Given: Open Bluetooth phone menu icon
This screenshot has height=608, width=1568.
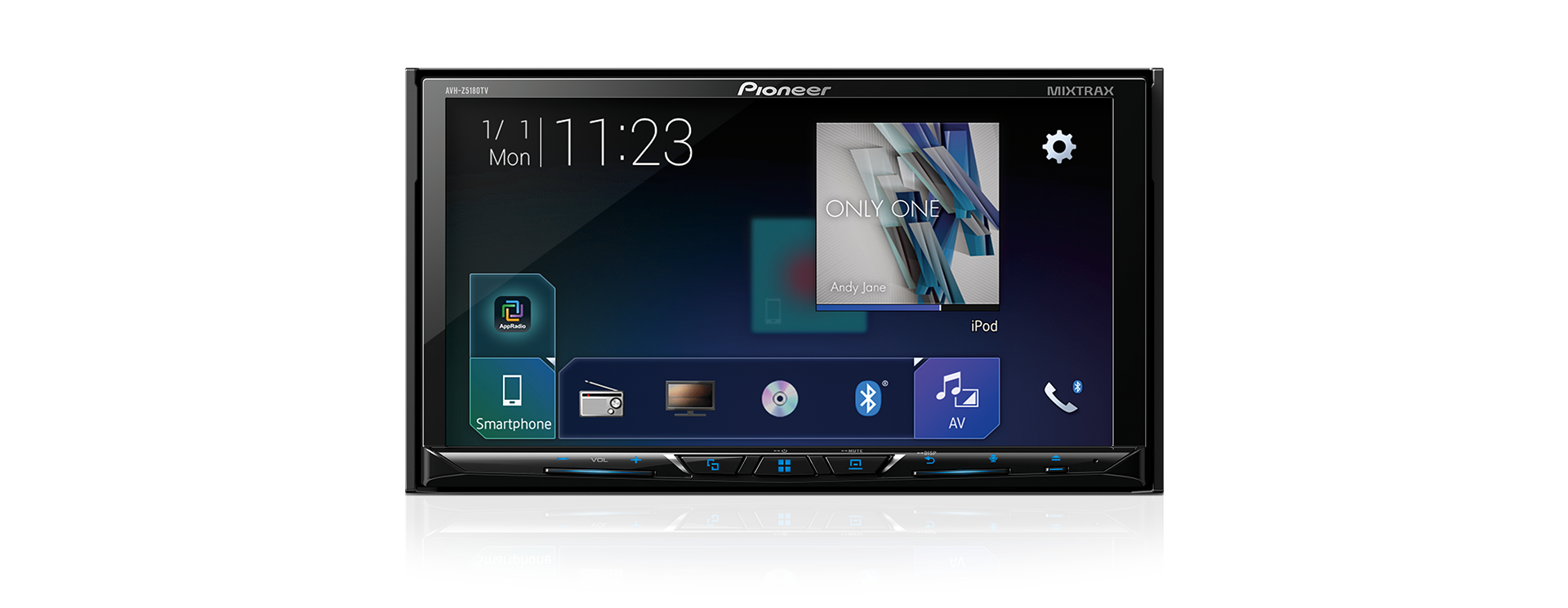Looking at the screenshot, I should click(1062, 397).
